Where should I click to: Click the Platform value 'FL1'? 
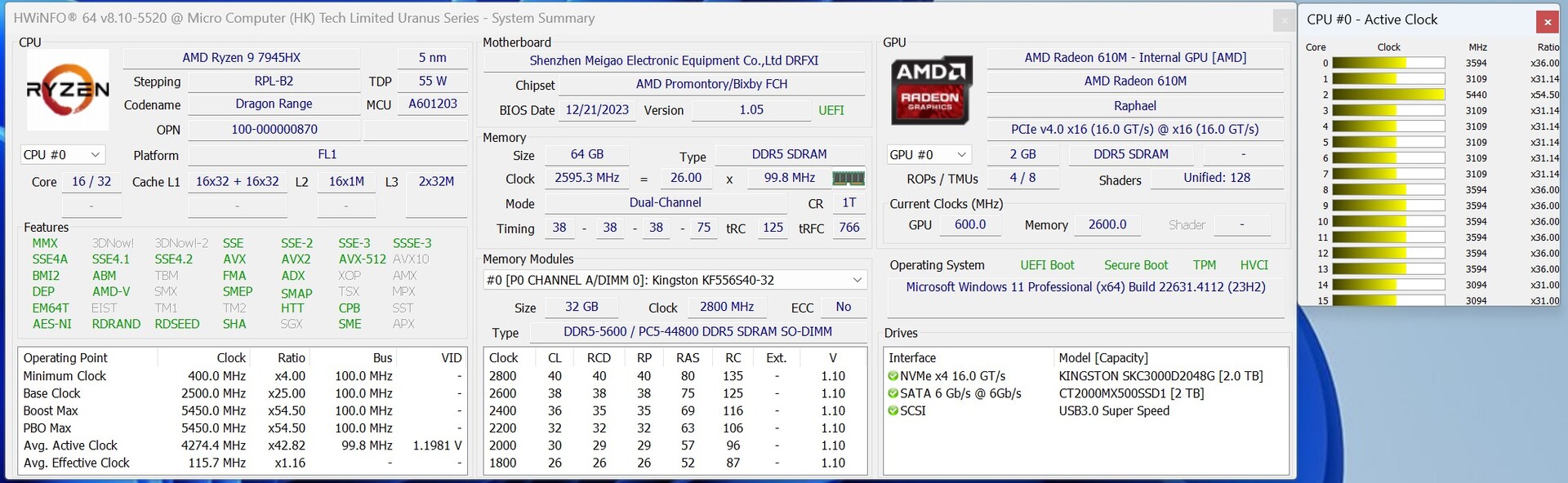click(327, 155)
